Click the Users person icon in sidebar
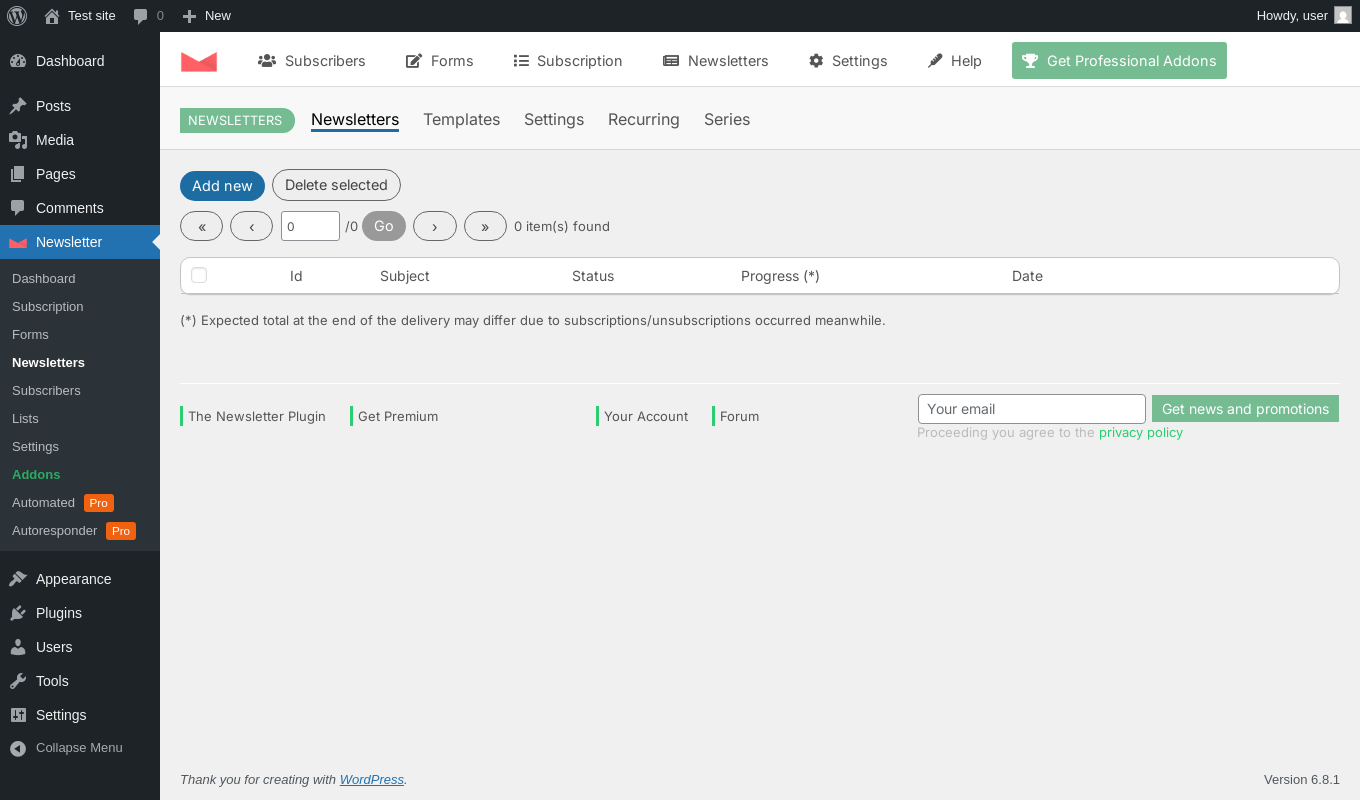Viewport: 1360px width, 800px height. pyautogui.click(x=18, y=647)
